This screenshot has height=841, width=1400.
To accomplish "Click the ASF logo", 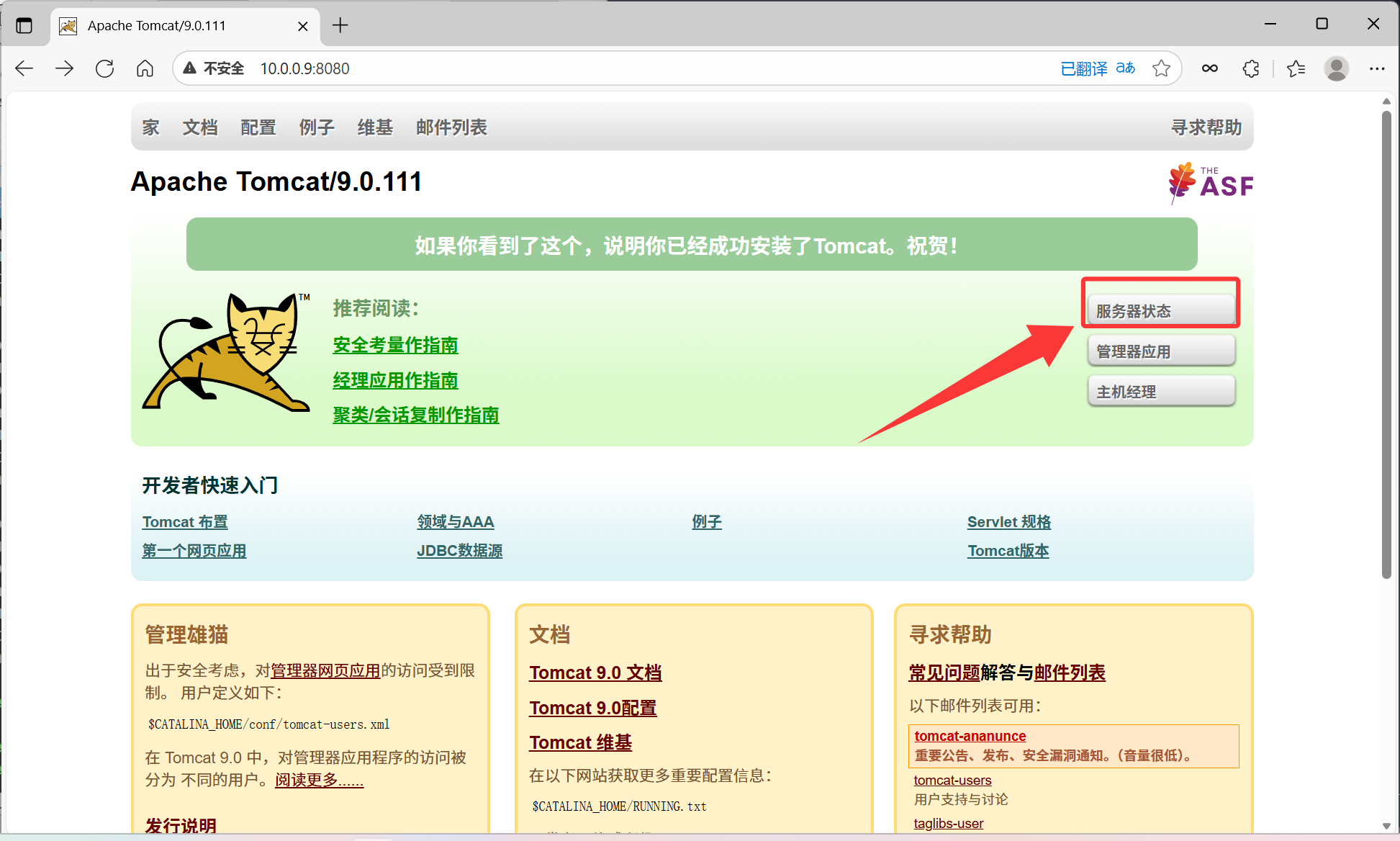I will pyautogui.click(x=1211, y=184).
